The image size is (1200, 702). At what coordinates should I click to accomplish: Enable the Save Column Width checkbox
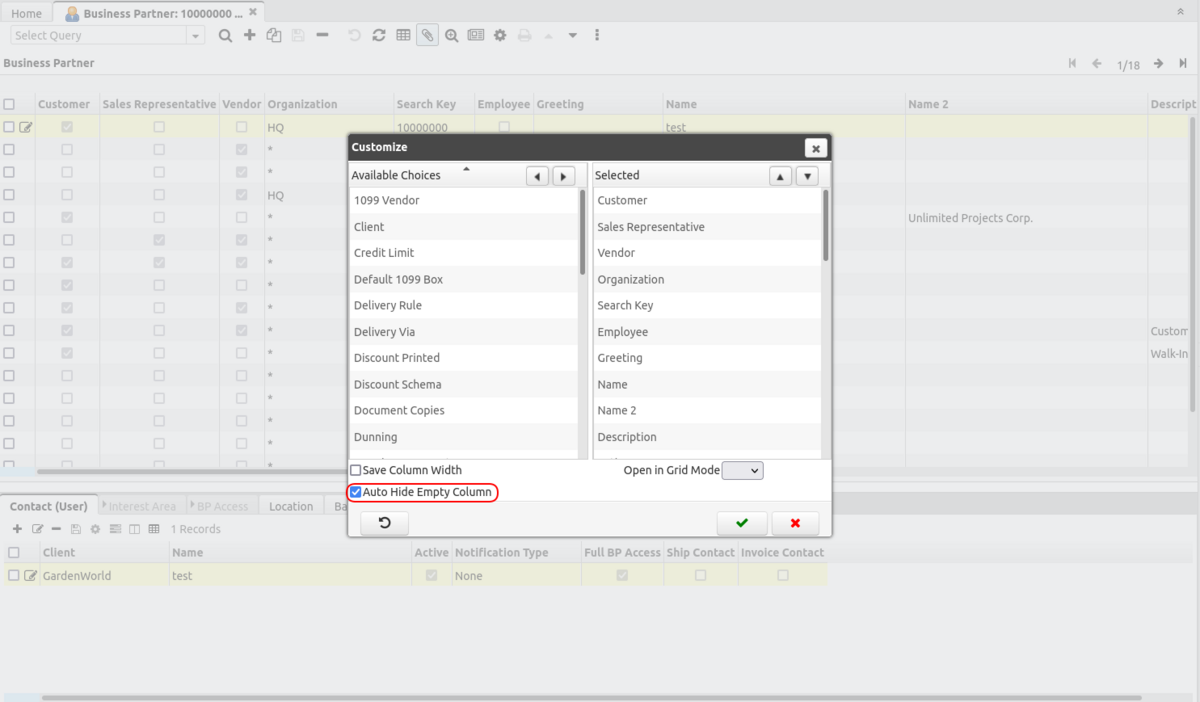[356, 470]
